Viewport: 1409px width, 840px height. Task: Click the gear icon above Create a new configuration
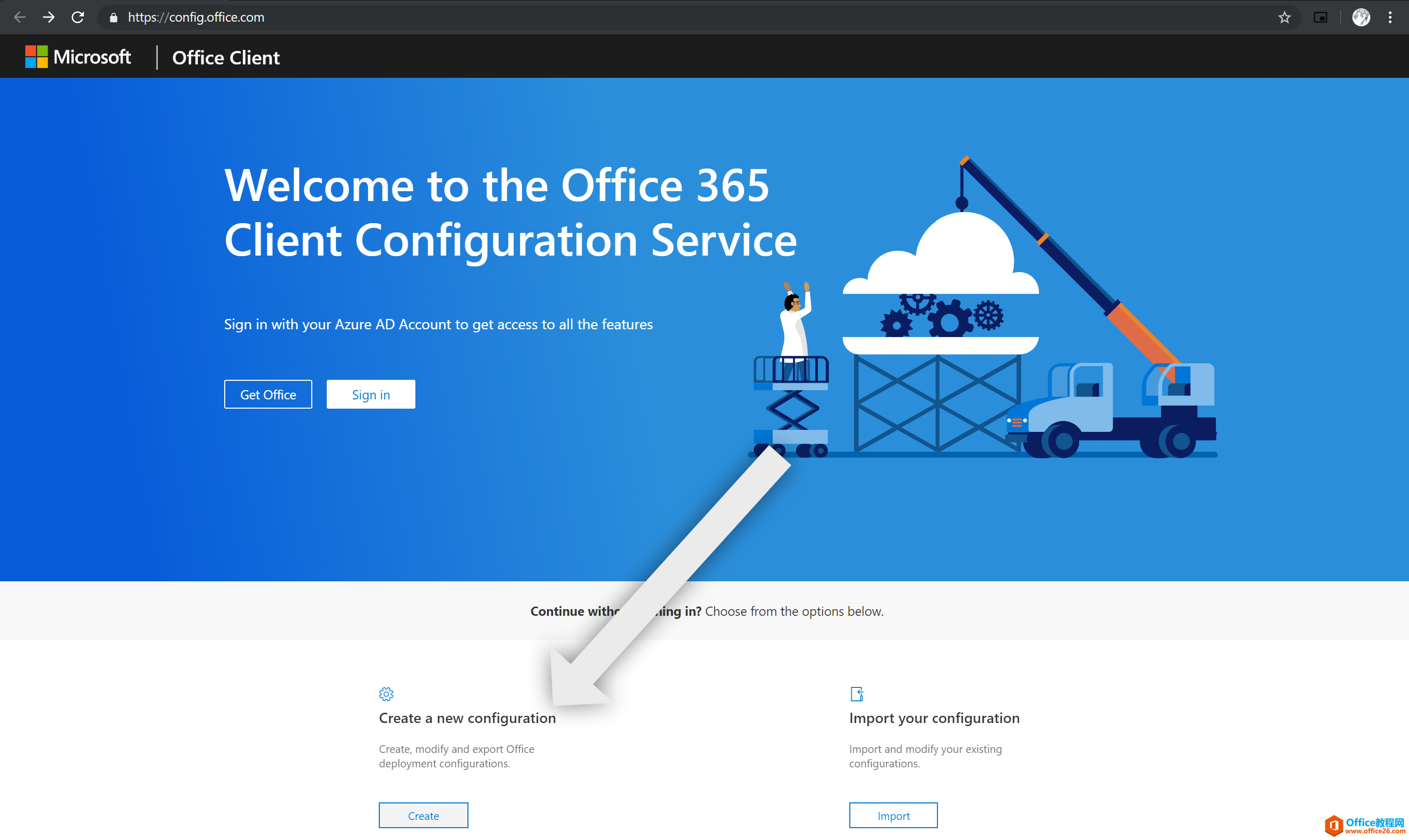point(385,694)
